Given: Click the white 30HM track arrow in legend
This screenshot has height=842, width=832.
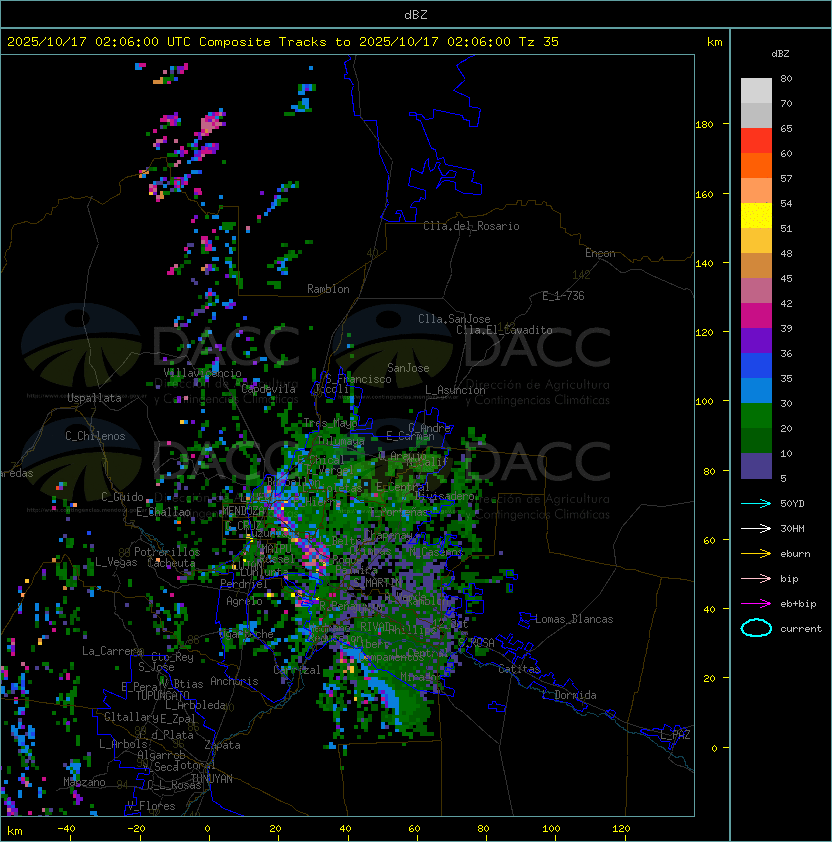Looking at the screenshot, I should pos(756,528).
